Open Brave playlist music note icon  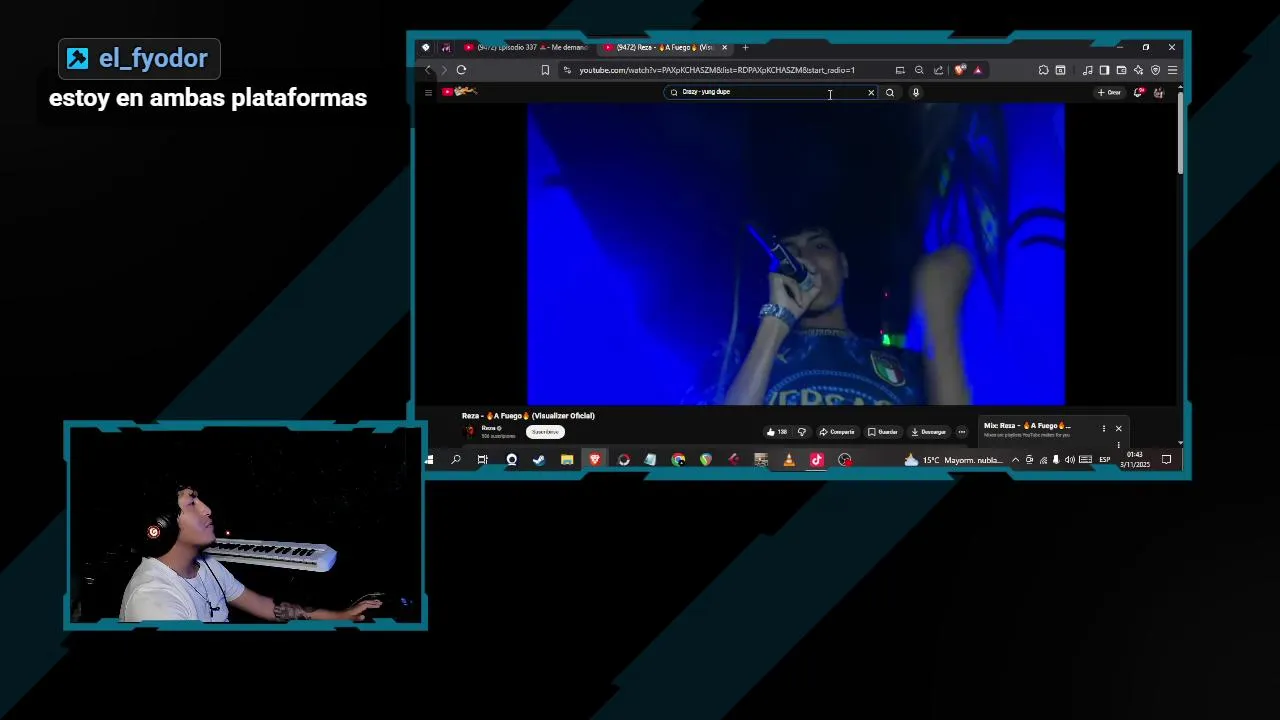[x=1087, y=70]
